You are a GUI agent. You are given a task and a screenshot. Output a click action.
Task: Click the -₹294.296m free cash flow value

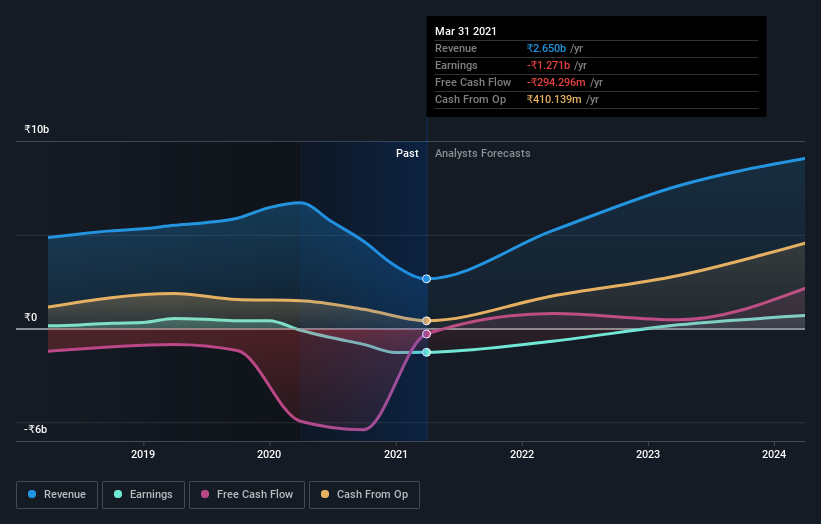click(556, 82)
